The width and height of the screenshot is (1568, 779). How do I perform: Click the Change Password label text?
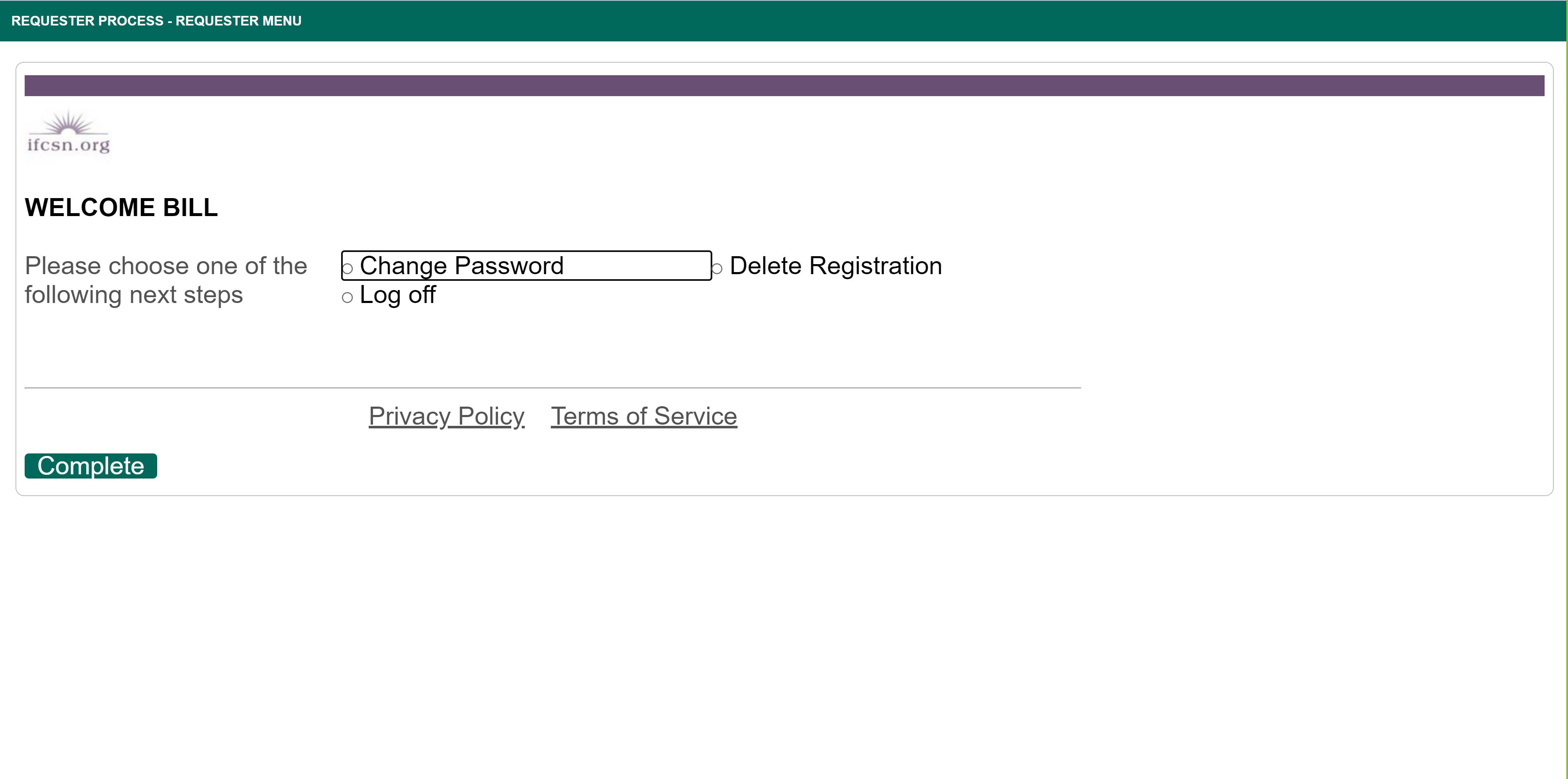(x=461, y=266)
